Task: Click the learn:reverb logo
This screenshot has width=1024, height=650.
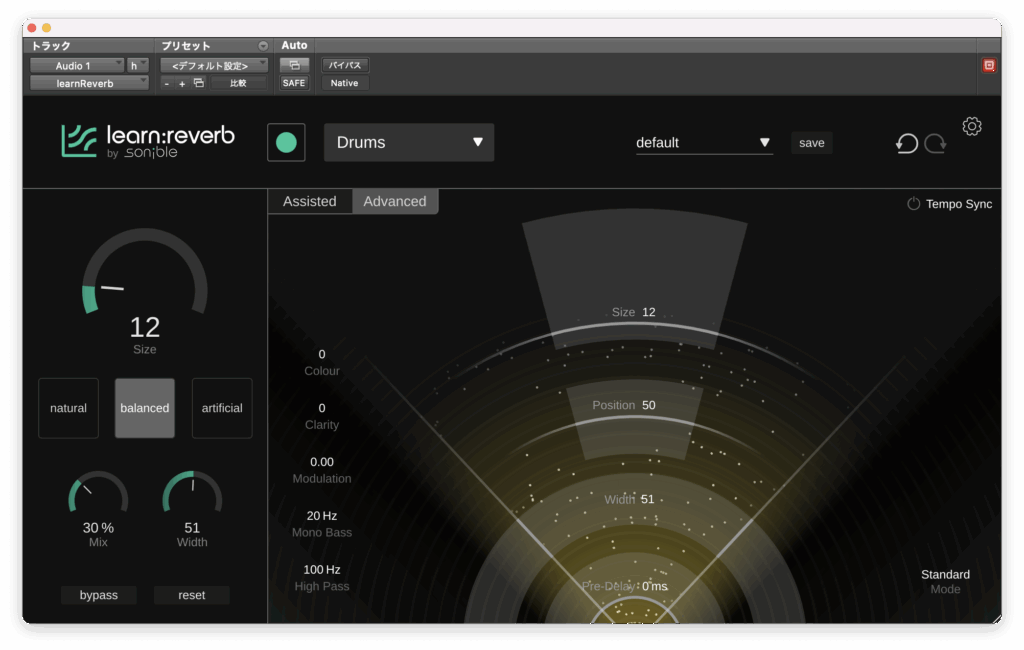Action: (x=148, y=141)
